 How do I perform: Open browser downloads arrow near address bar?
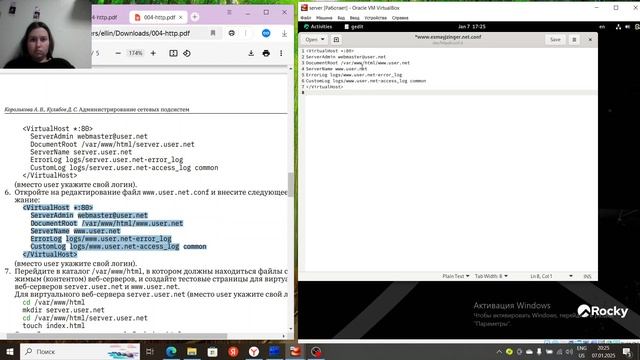click(284, 33)
